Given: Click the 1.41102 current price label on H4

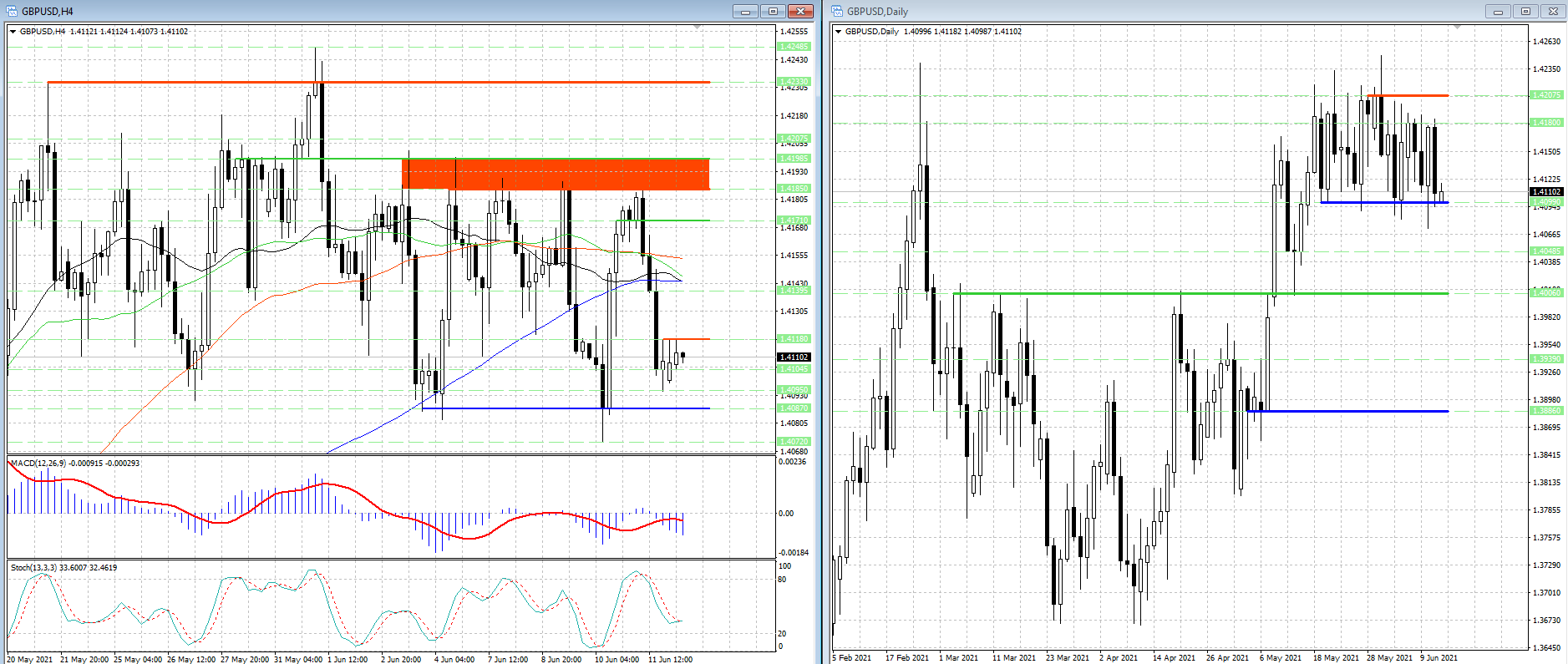Looking at the screenshot, I should click(x=794, y=357).
